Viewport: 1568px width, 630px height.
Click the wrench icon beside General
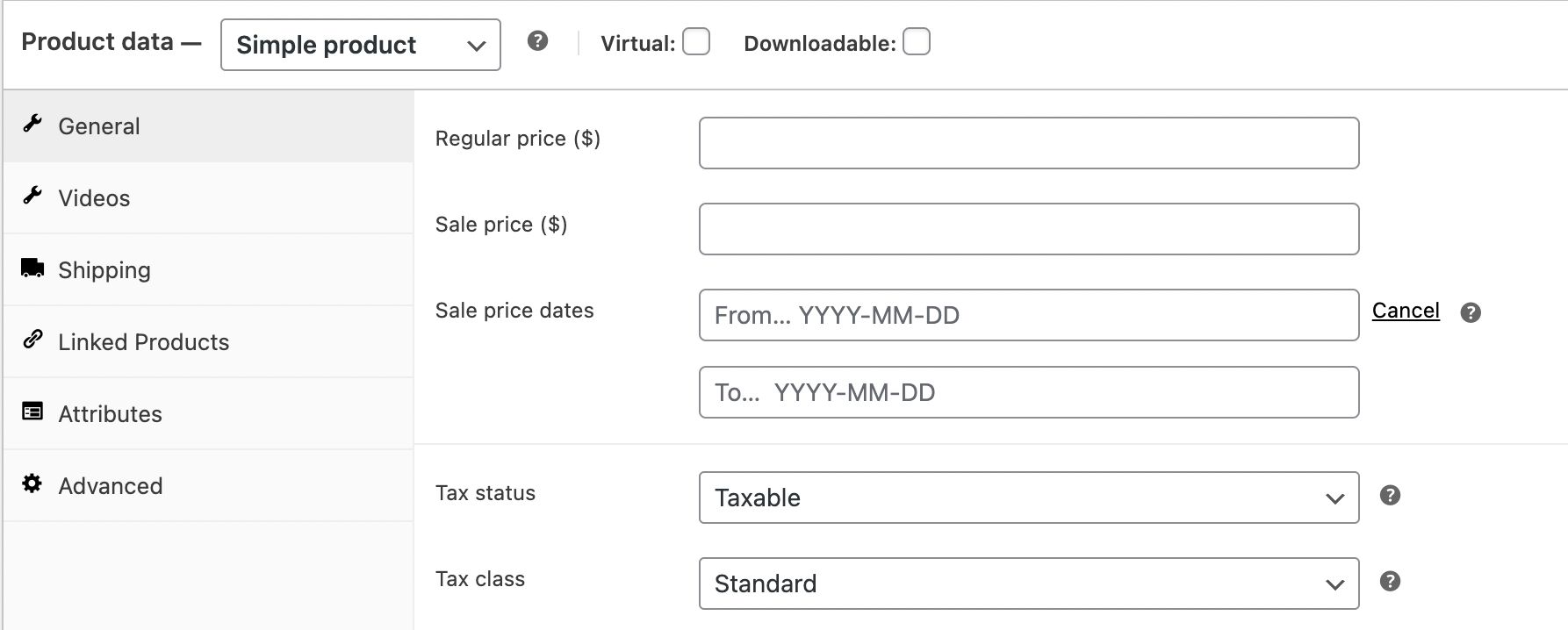[32, 124]
